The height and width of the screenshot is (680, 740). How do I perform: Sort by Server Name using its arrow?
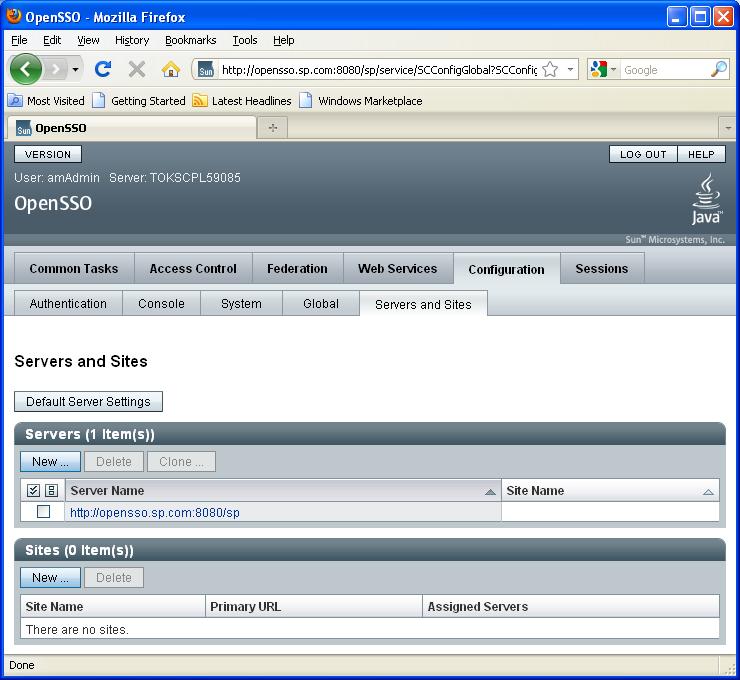(490, 492)
